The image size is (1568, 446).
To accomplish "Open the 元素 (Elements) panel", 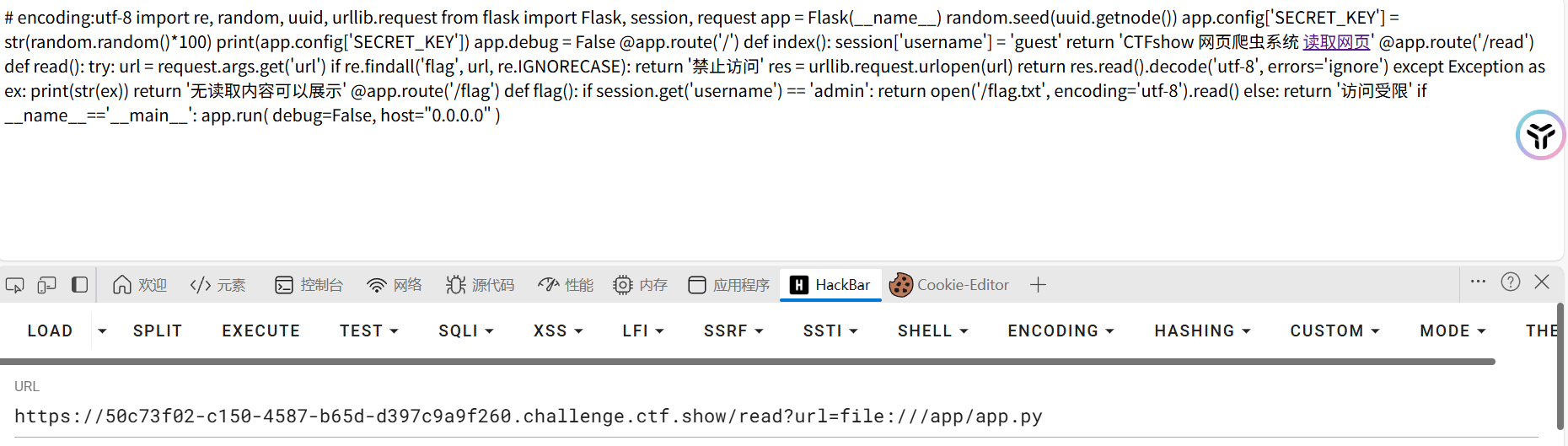I will click(x=218, y=285).
